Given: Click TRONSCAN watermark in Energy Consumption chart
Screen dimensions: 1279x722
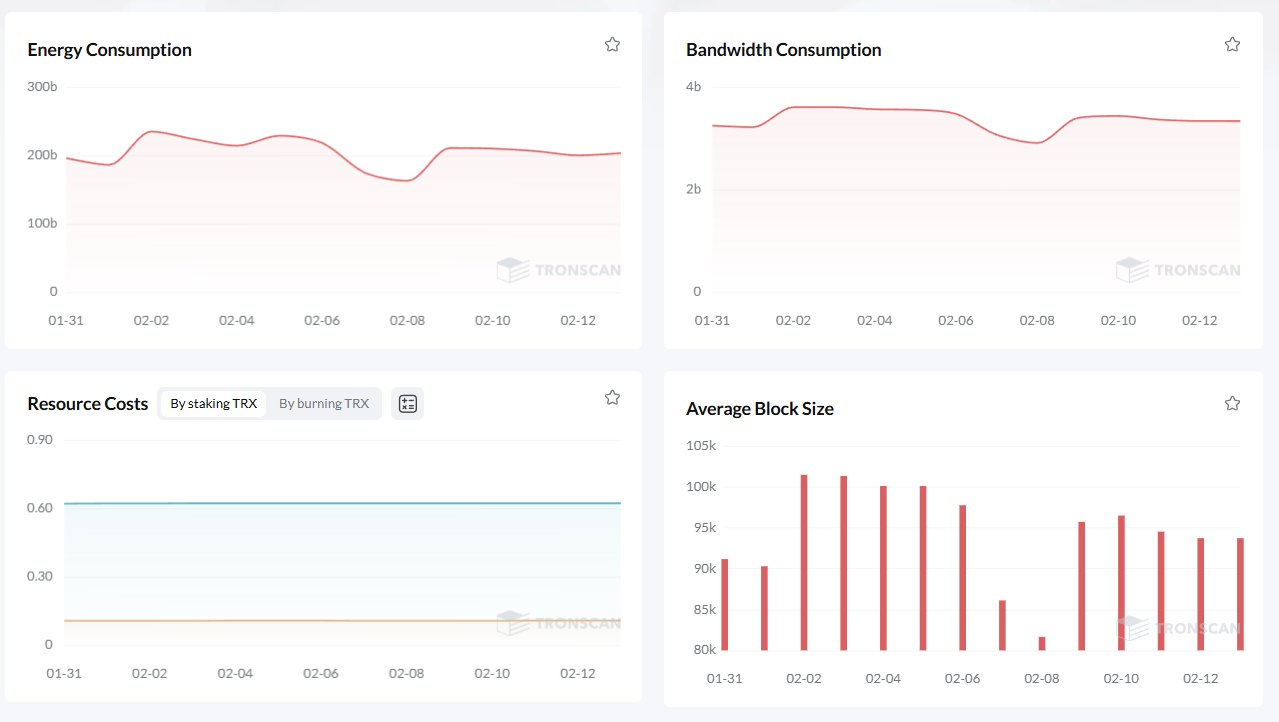Looking at the screenshot, I should 558,270.
